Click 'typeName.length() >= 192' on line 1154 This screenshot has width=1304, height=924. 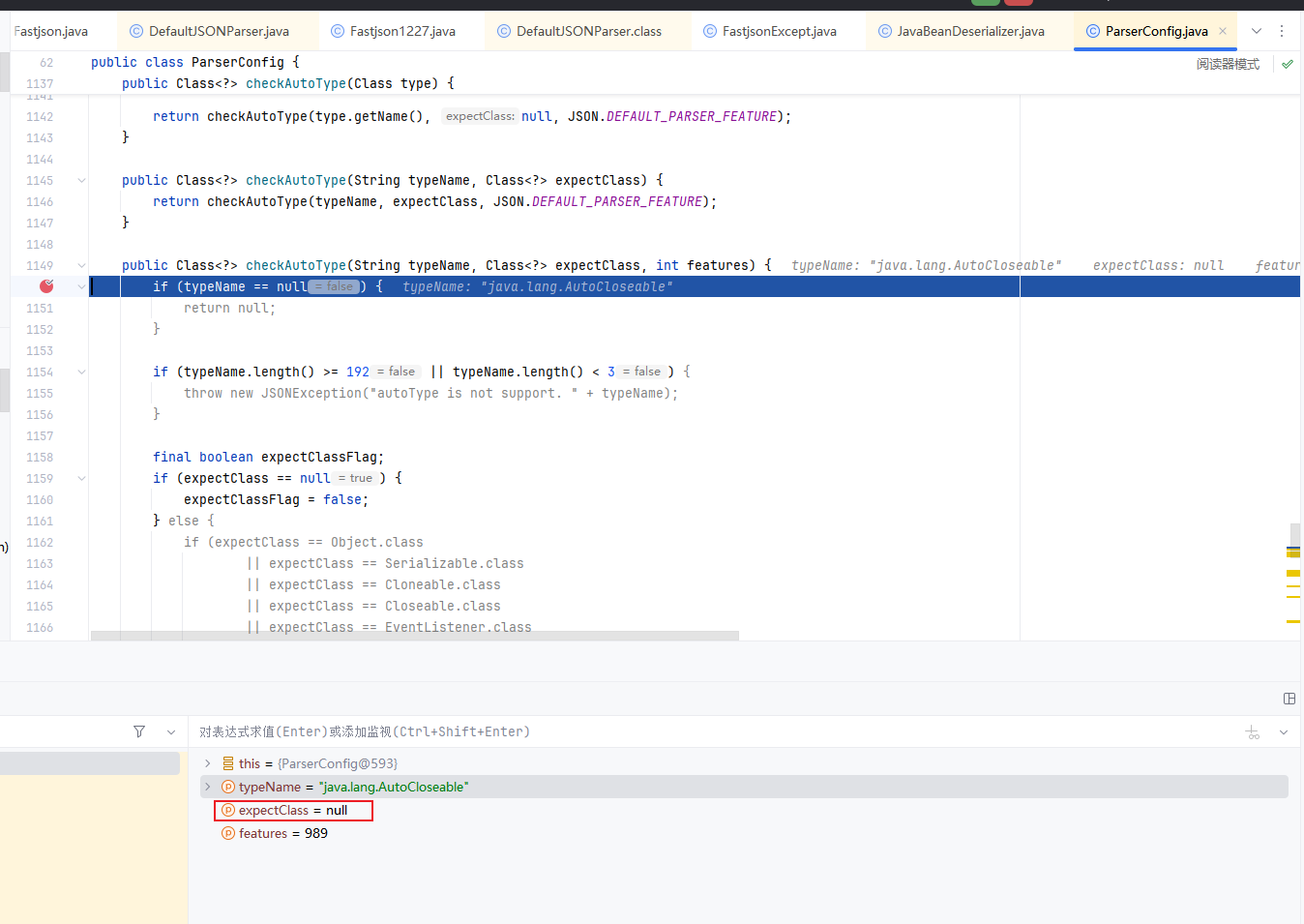(x=277, y=373)
